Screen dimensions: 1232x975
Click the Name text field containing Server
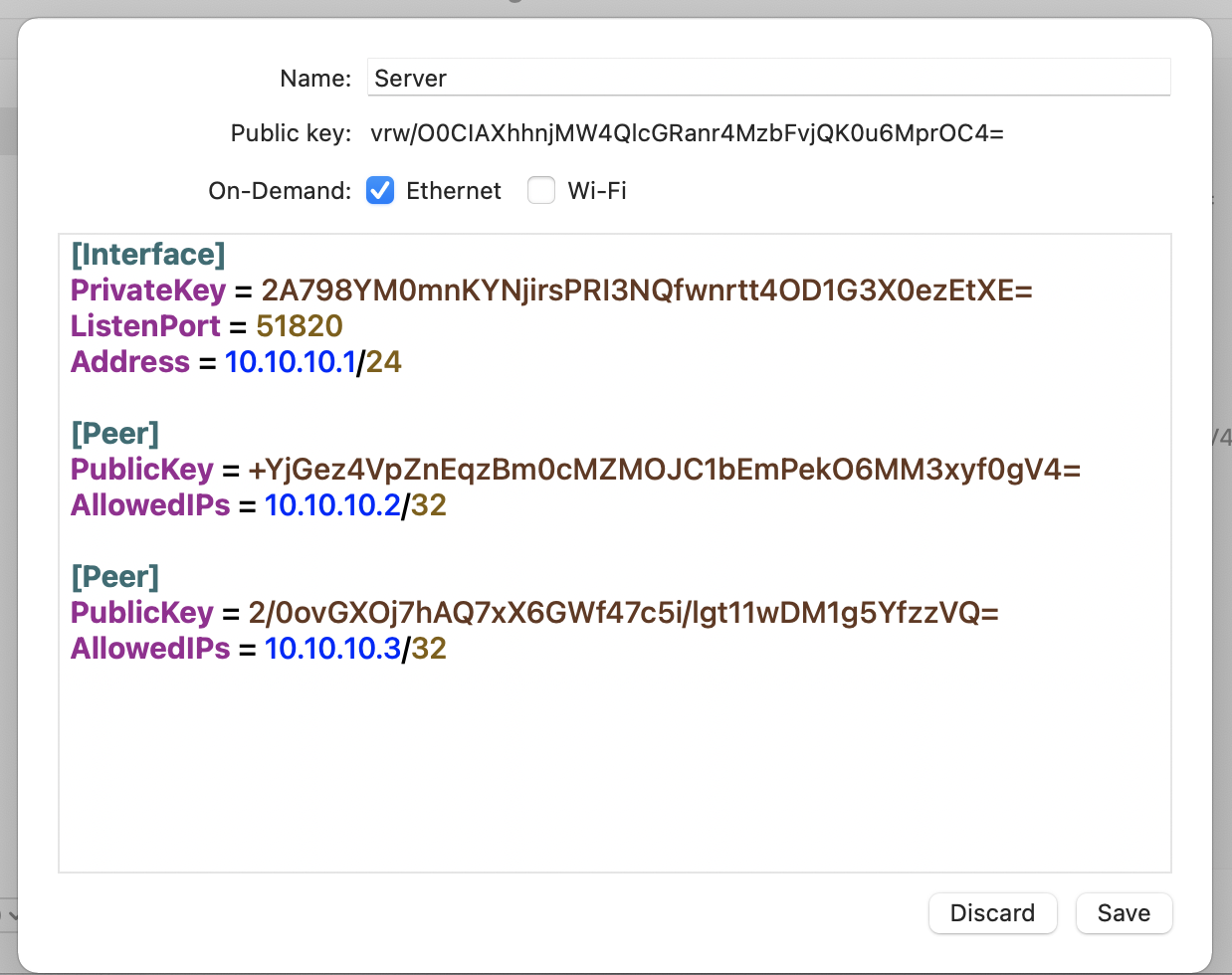pos(767,78)
